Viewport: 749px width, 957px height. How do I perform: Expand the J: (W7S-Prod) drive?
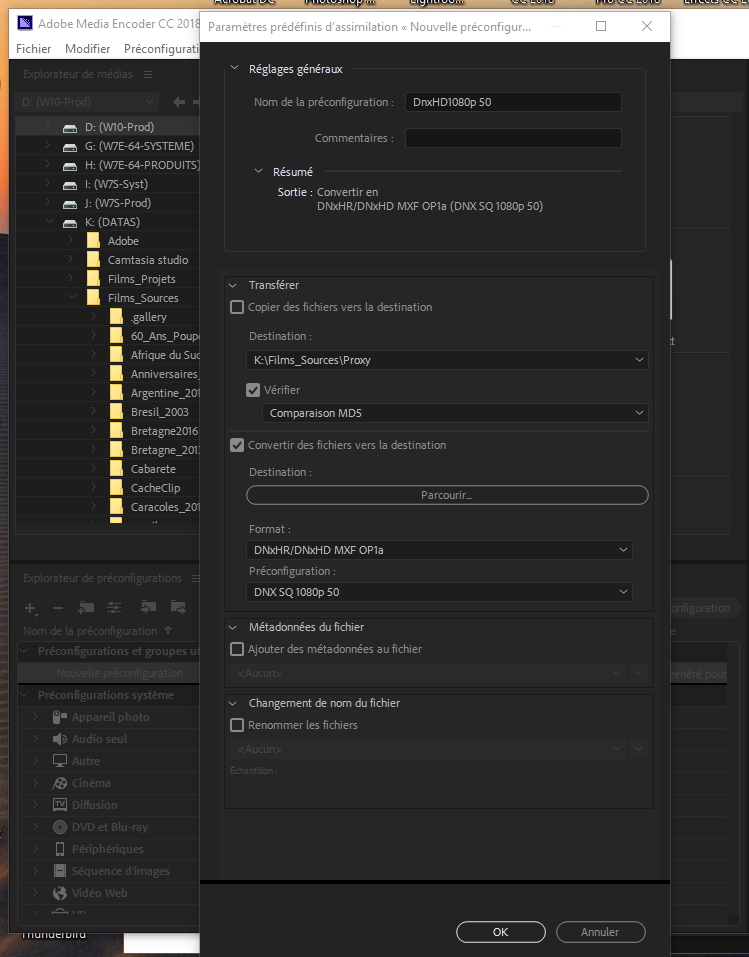point(48,203)
